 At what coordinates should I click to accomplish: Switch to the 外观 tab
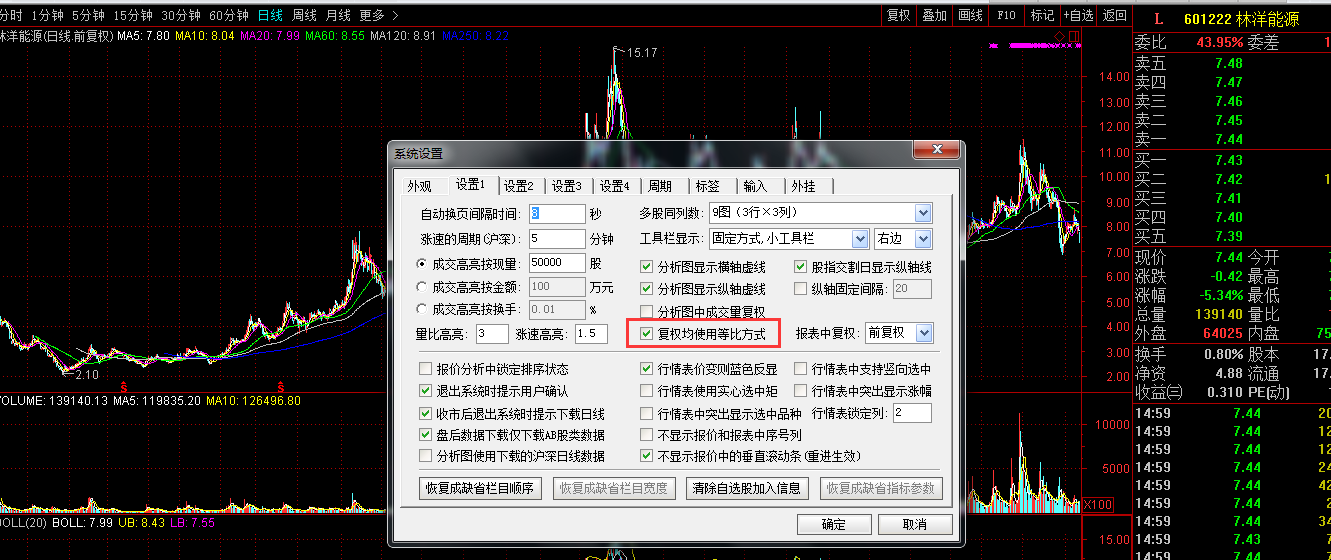coord(420,186)
